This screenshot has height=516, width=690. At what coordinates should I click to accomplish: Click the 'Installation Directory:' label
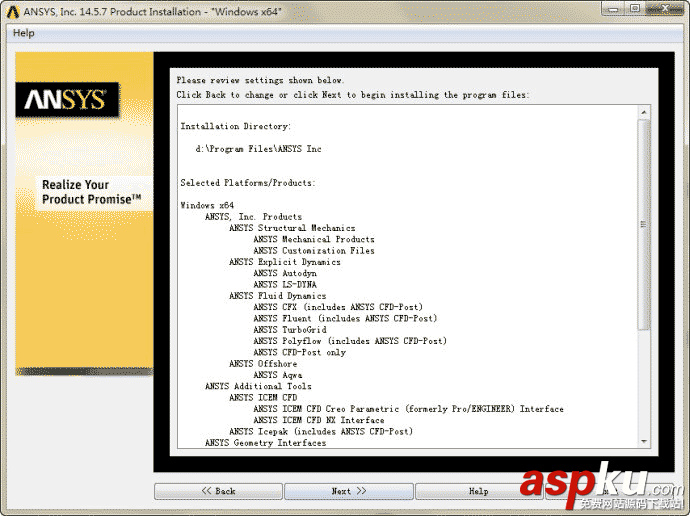click(x=235, y=126)
